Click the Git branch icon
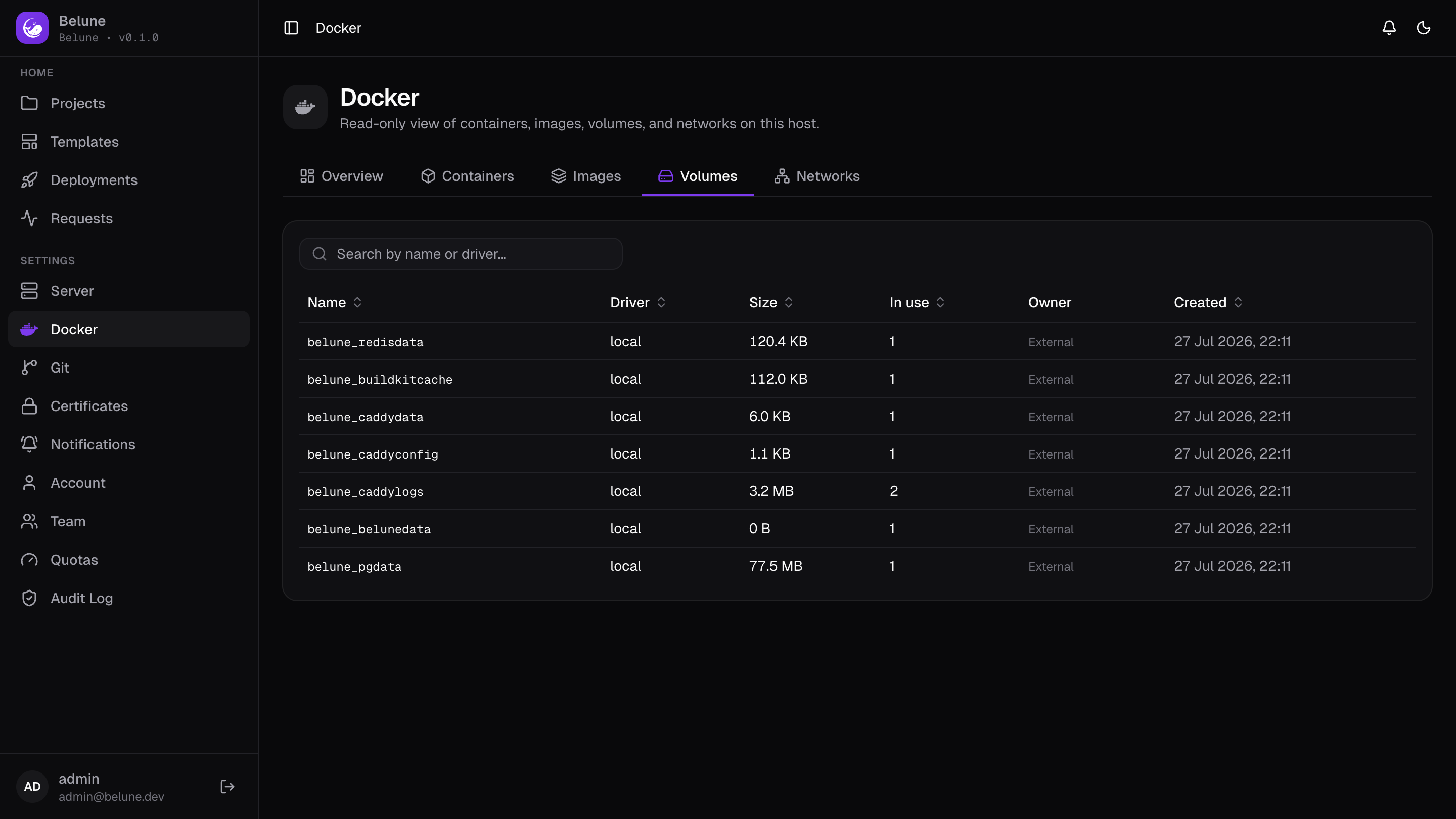1456x819 pixels. point(29,368)
